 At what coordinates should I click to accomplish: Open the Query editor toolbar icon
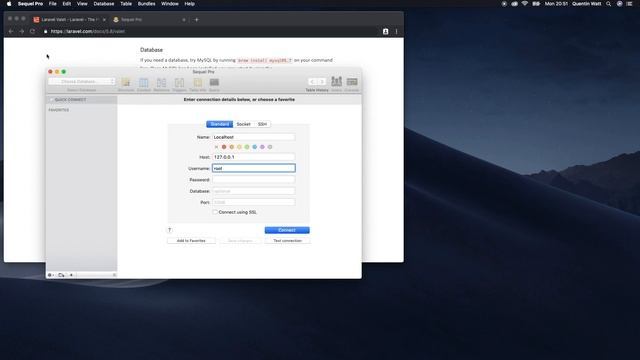click(214, 83)
